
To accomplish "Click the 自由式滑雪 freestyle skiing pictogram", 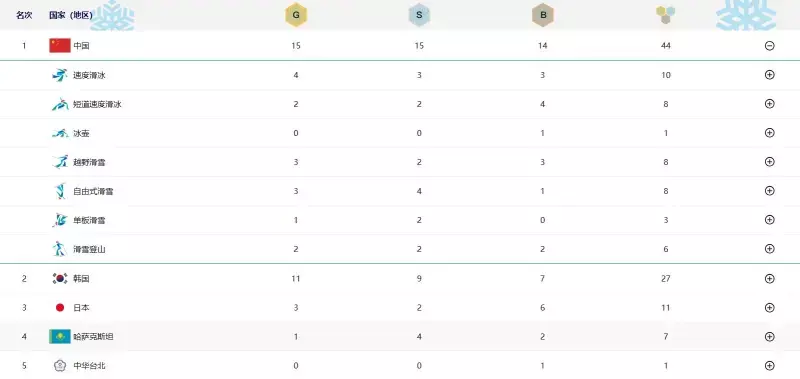I will [x=60, y=191].
